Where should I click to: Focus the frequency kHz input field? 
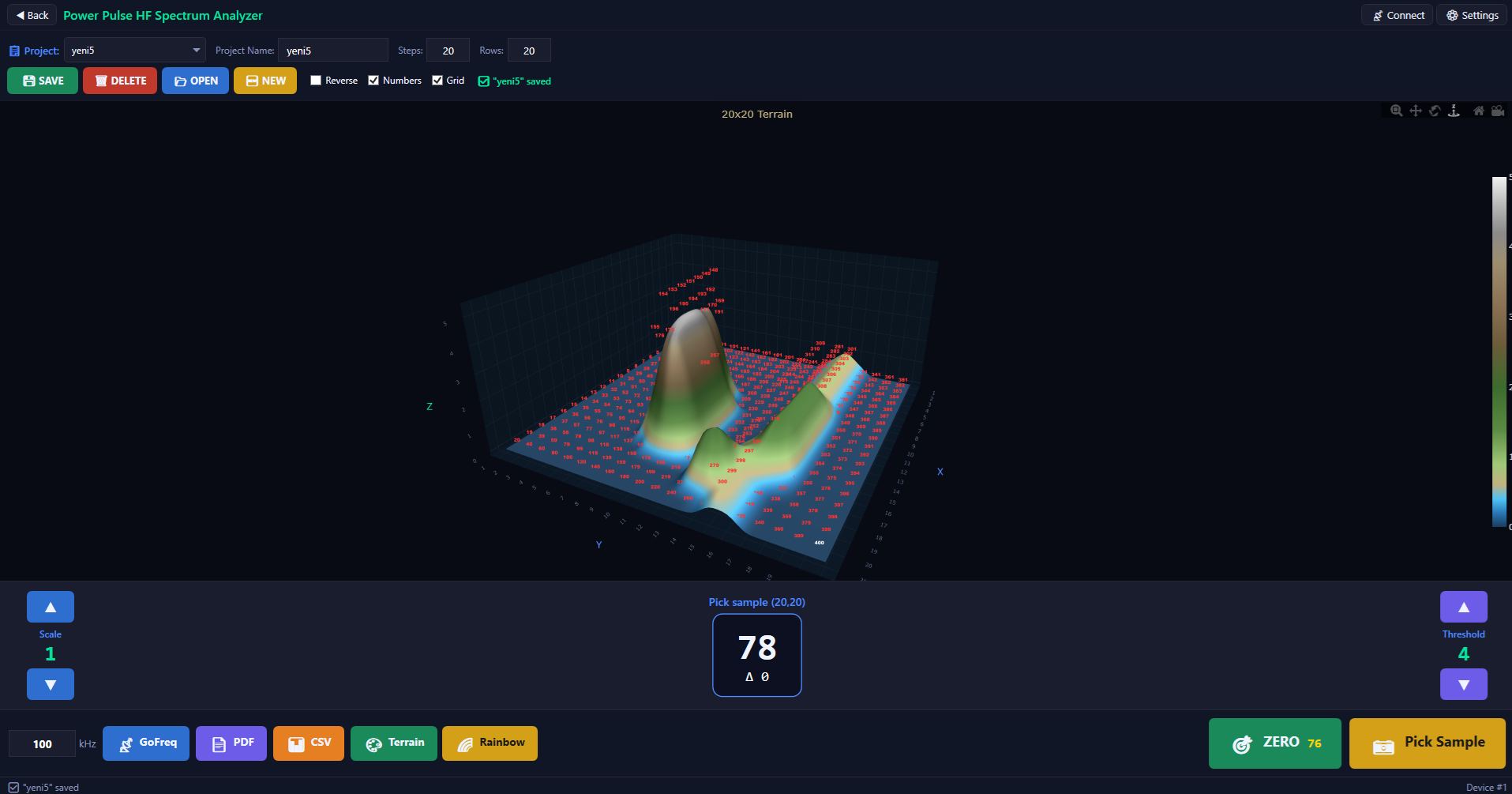(x=43, y=744)
